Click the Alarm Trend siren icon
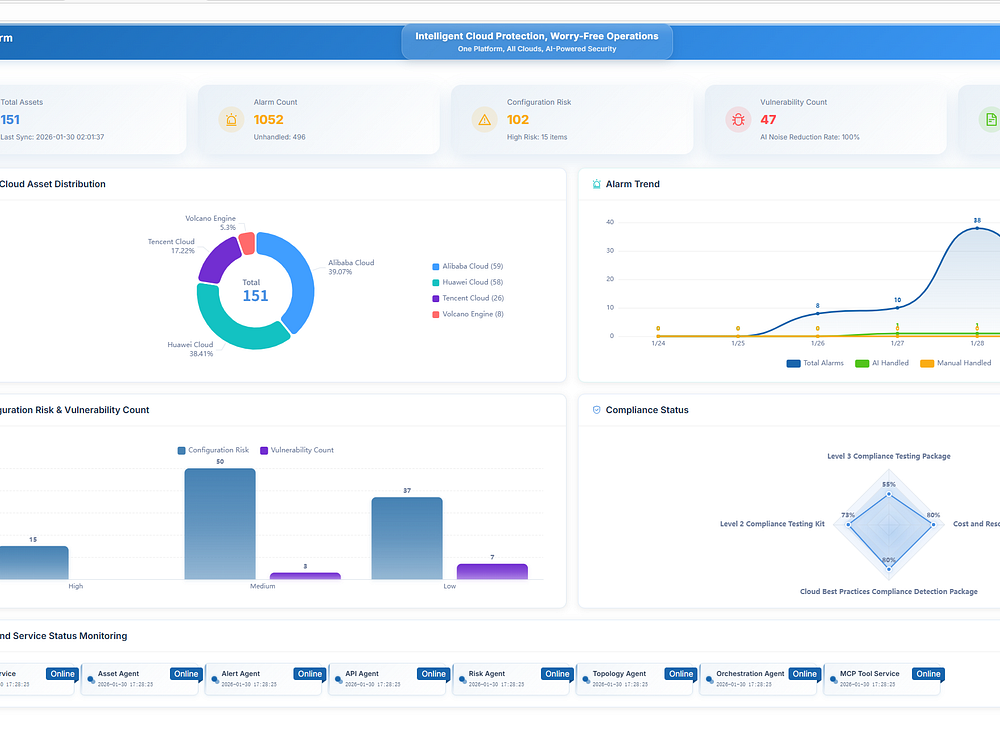The height and width of the screenshot is (750, 1000). pyautogui.click(x=596, y=184)
